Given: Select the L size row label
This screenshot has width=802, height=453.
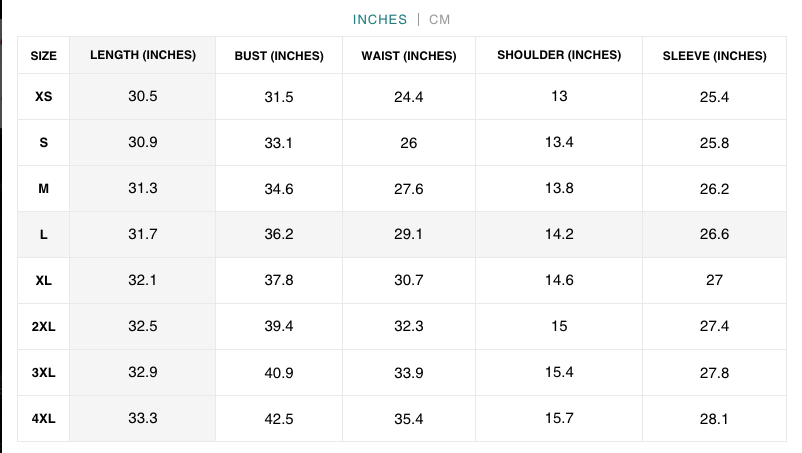Looking at the screenshot, I should click(x=44, y=235).
